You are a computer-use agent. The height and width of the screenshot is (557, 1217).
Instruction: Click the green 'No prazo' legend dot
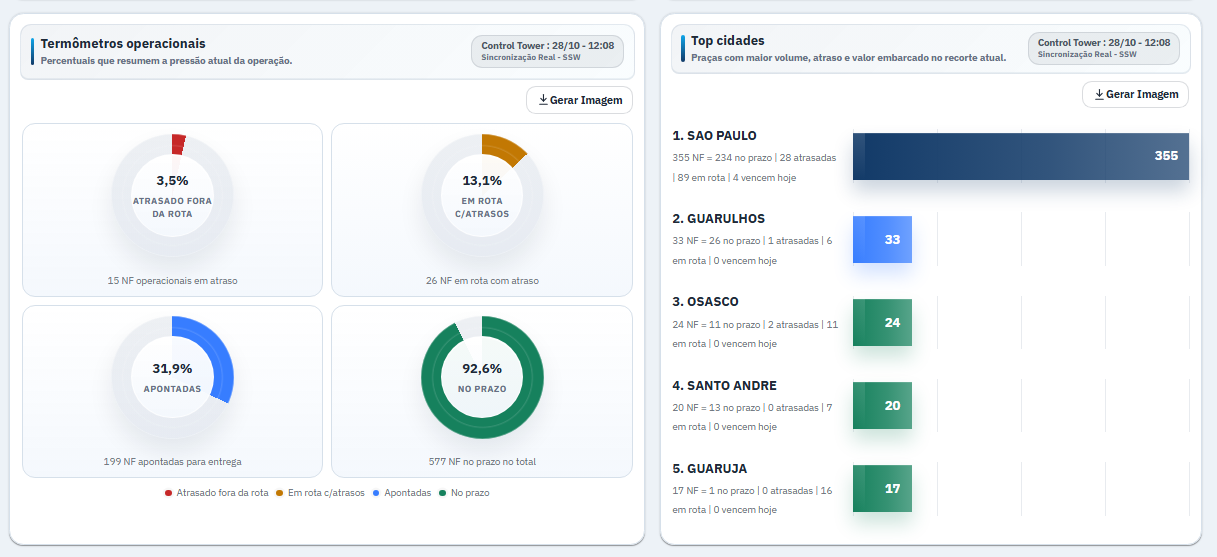[x=442, y=493]
